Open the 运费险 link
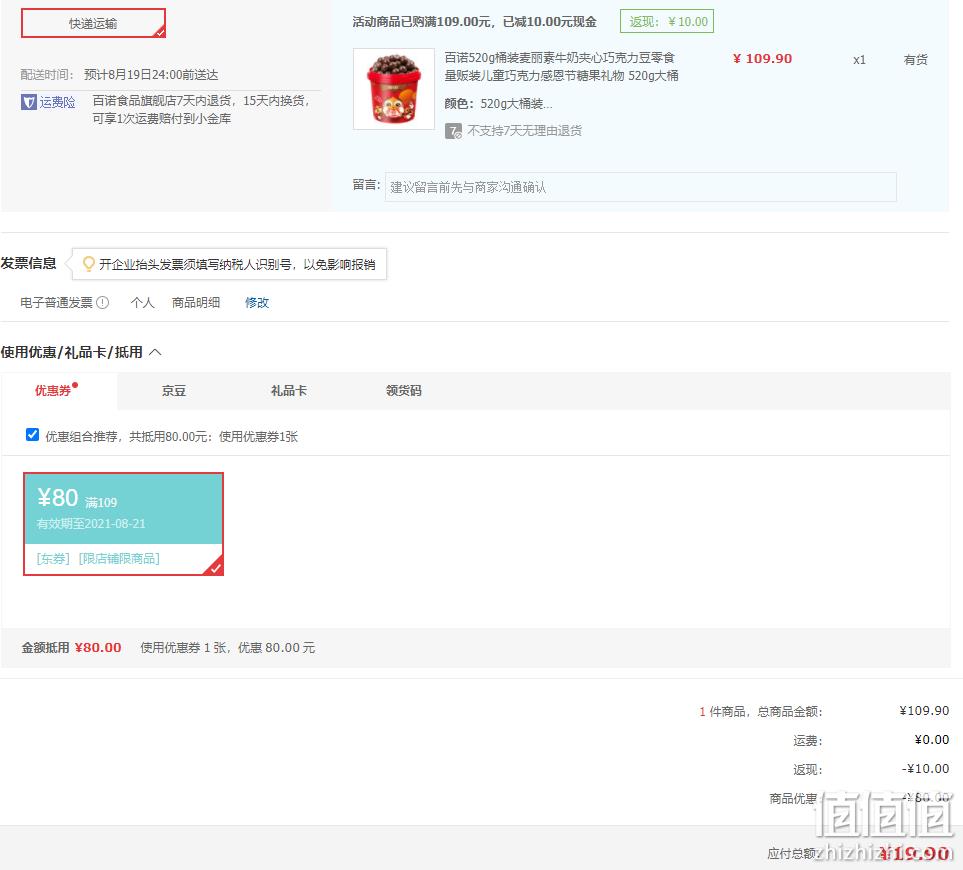The image size is (963, 870). pyautogui.click(x=57, y=102)
